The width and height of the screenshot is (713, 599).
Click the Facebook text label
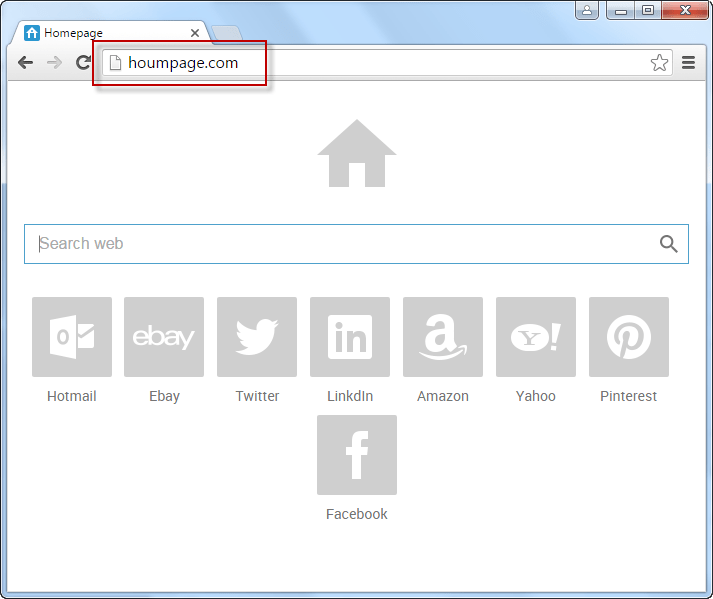pyautogui.click(x=357, y=514)
